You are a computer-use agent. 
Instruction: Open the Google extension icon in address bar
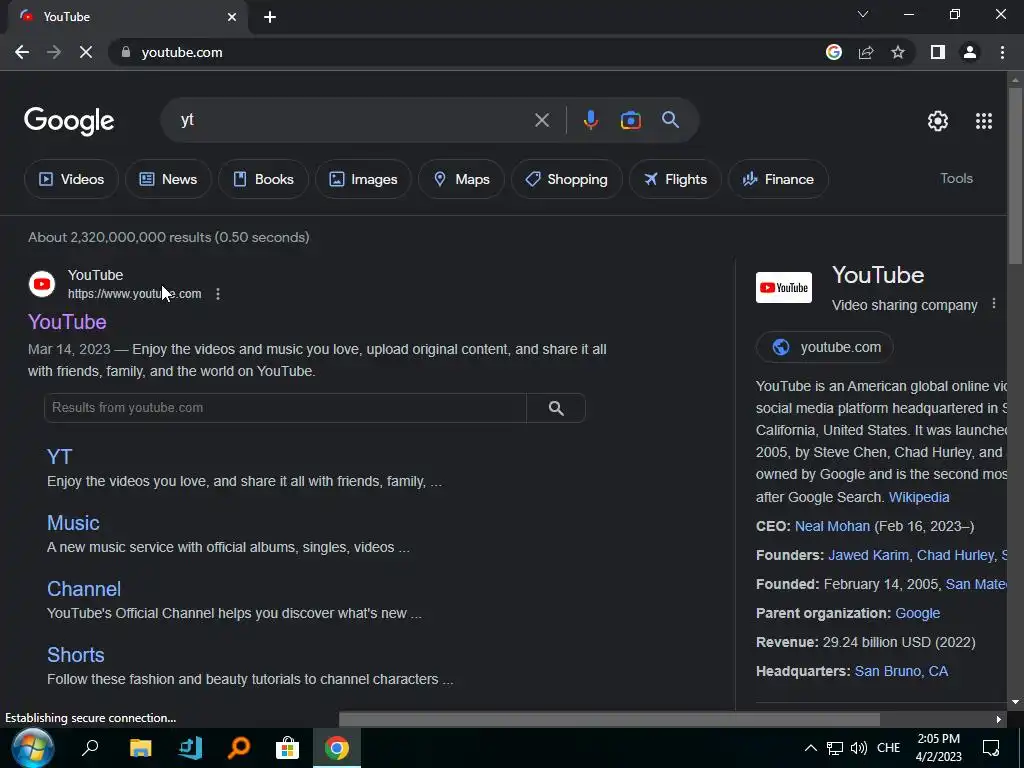click(833, 52)
